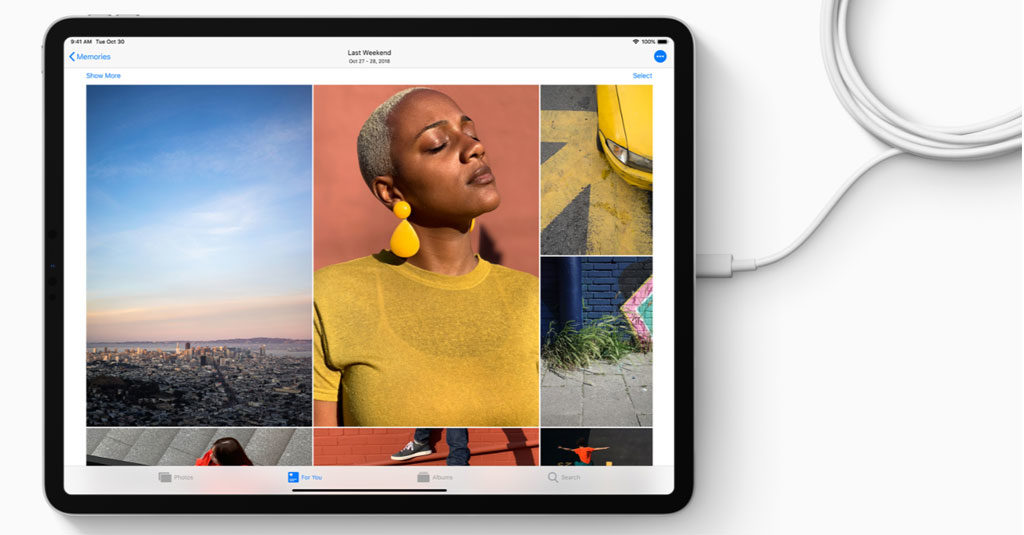
Task: Tap the Select button
Action: pos(642,76)
